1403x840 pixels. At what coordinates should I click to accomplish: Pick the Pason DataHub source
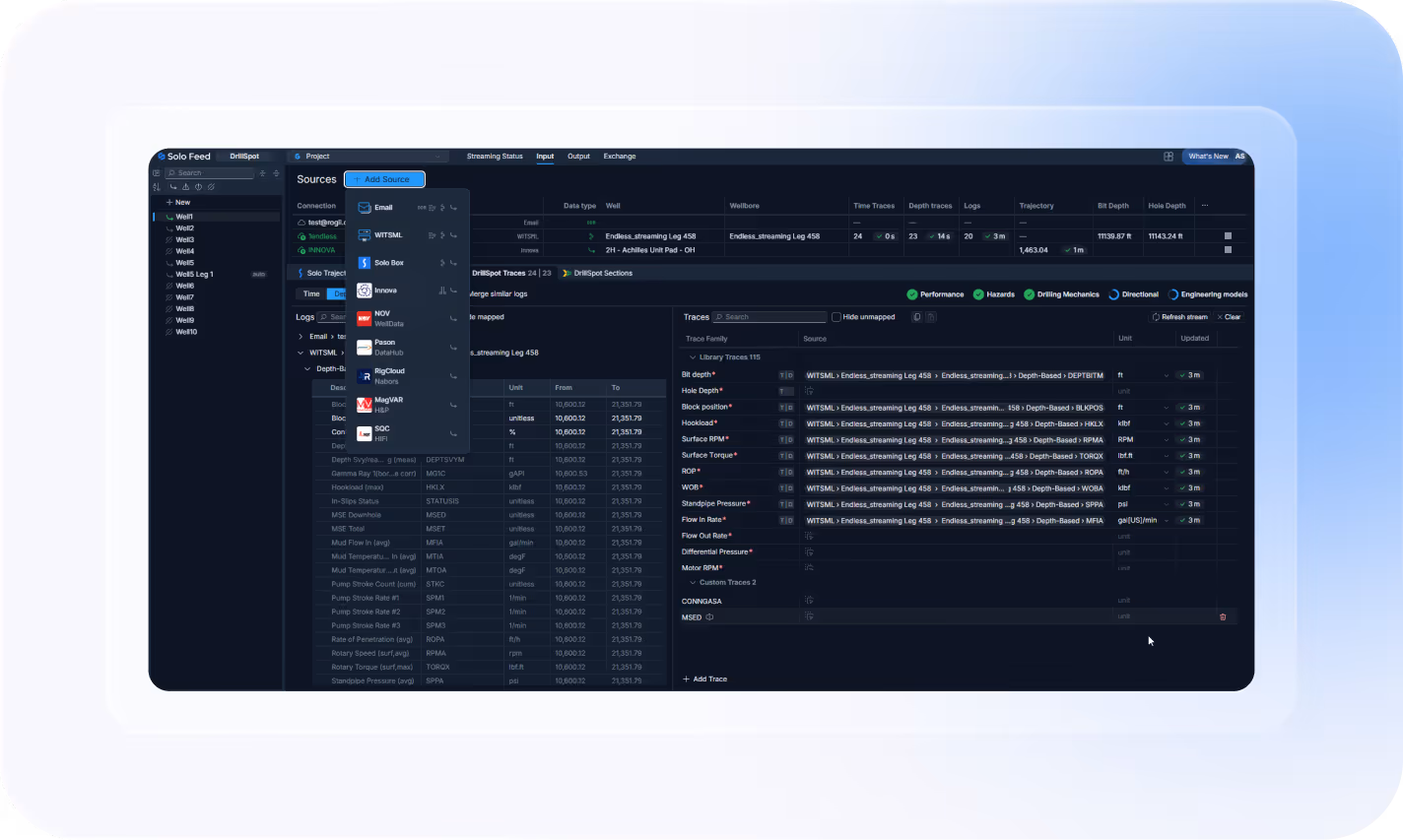(407, 348)
